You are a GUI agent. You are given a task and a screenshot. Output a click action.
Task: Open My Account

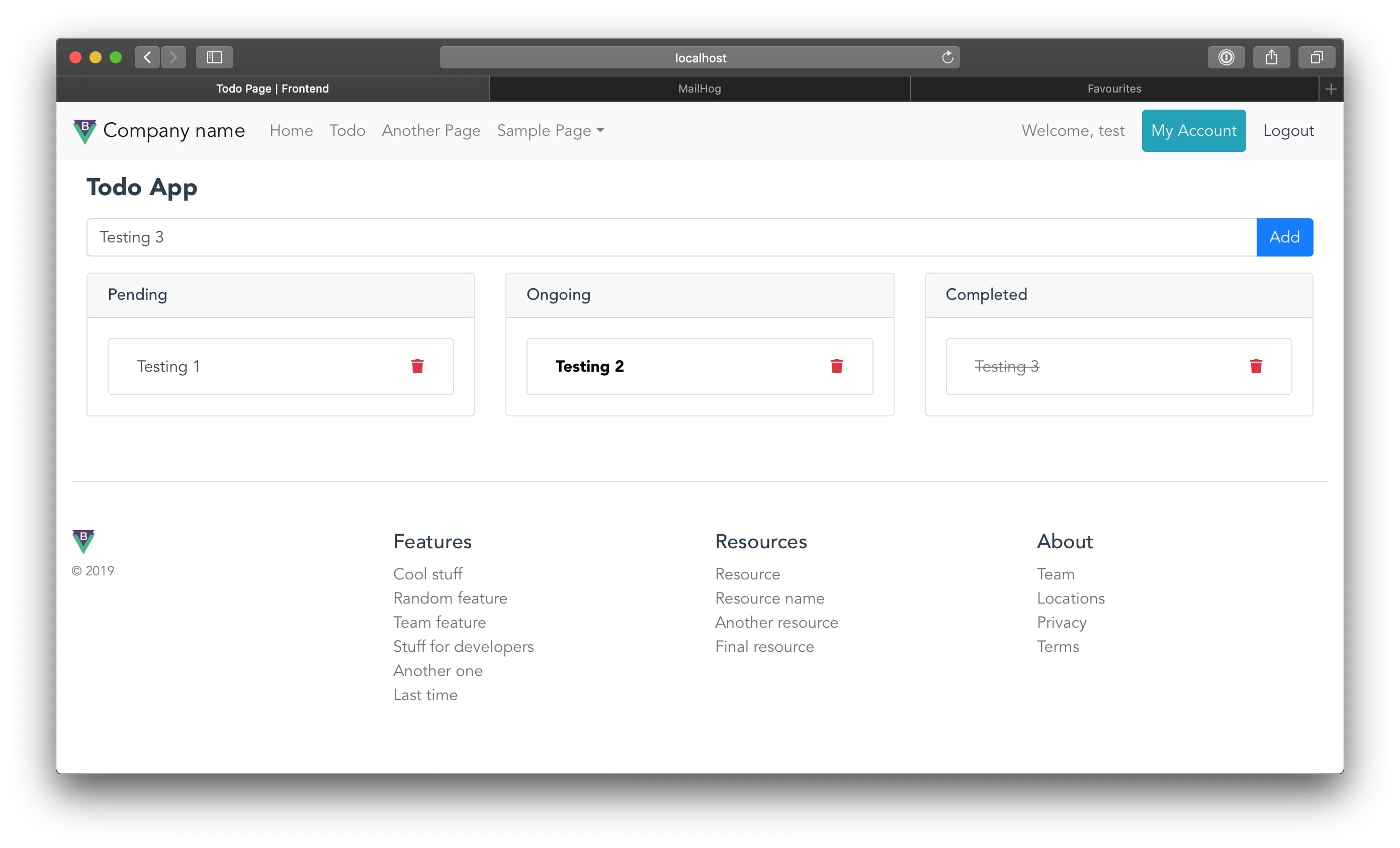click(1193, 131)
